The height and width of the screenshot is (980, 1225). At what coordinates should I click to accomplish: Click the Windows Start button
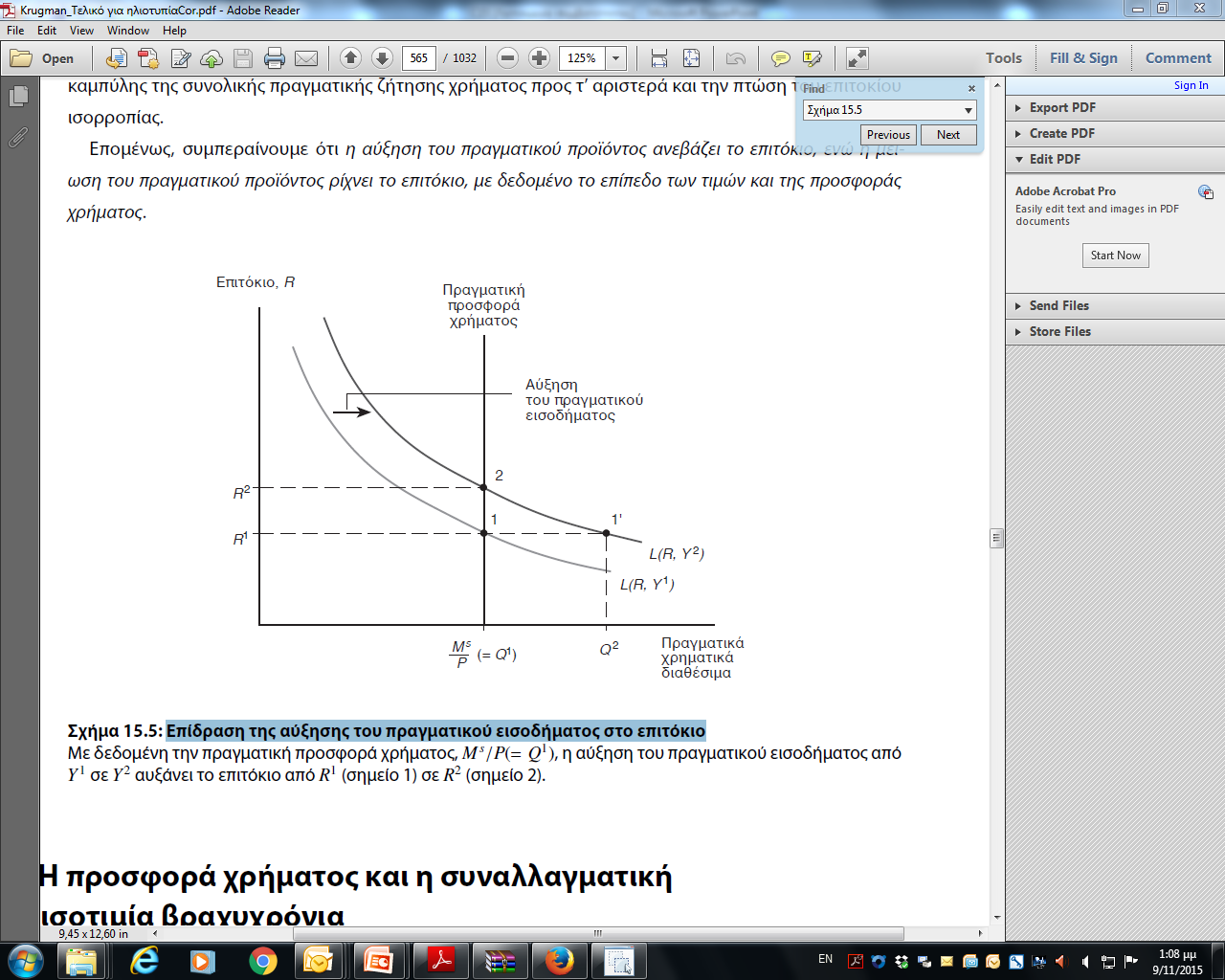[25, 961]
